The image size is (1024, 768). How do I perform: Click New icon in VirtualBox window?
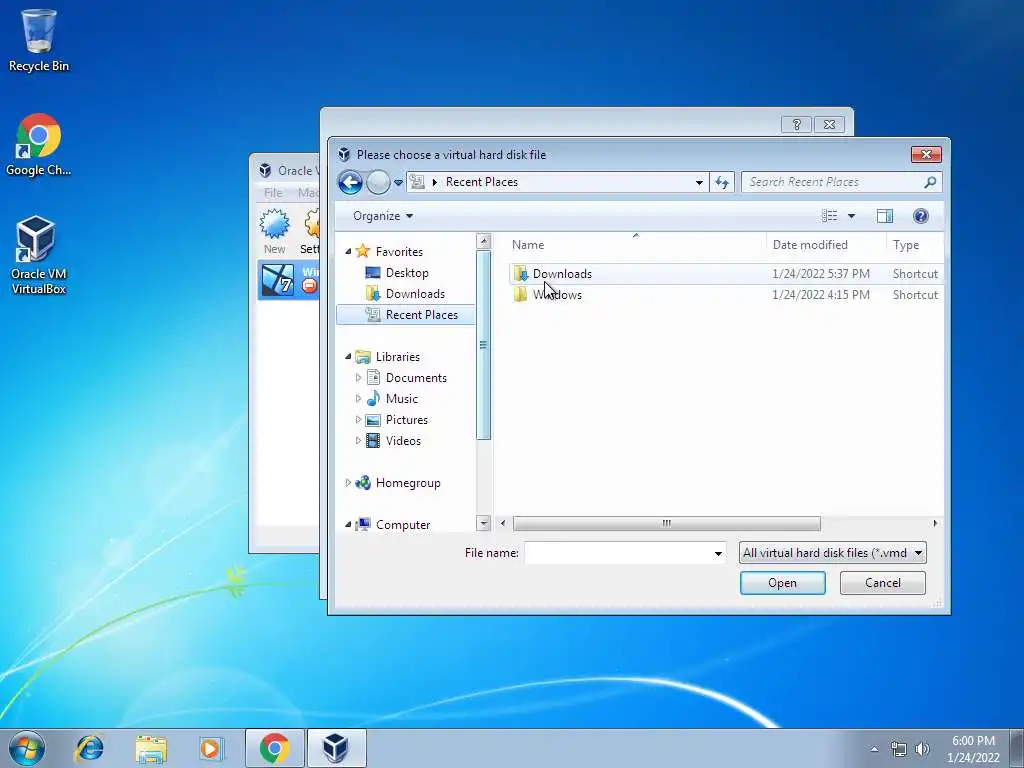click(x=274, y=231)
